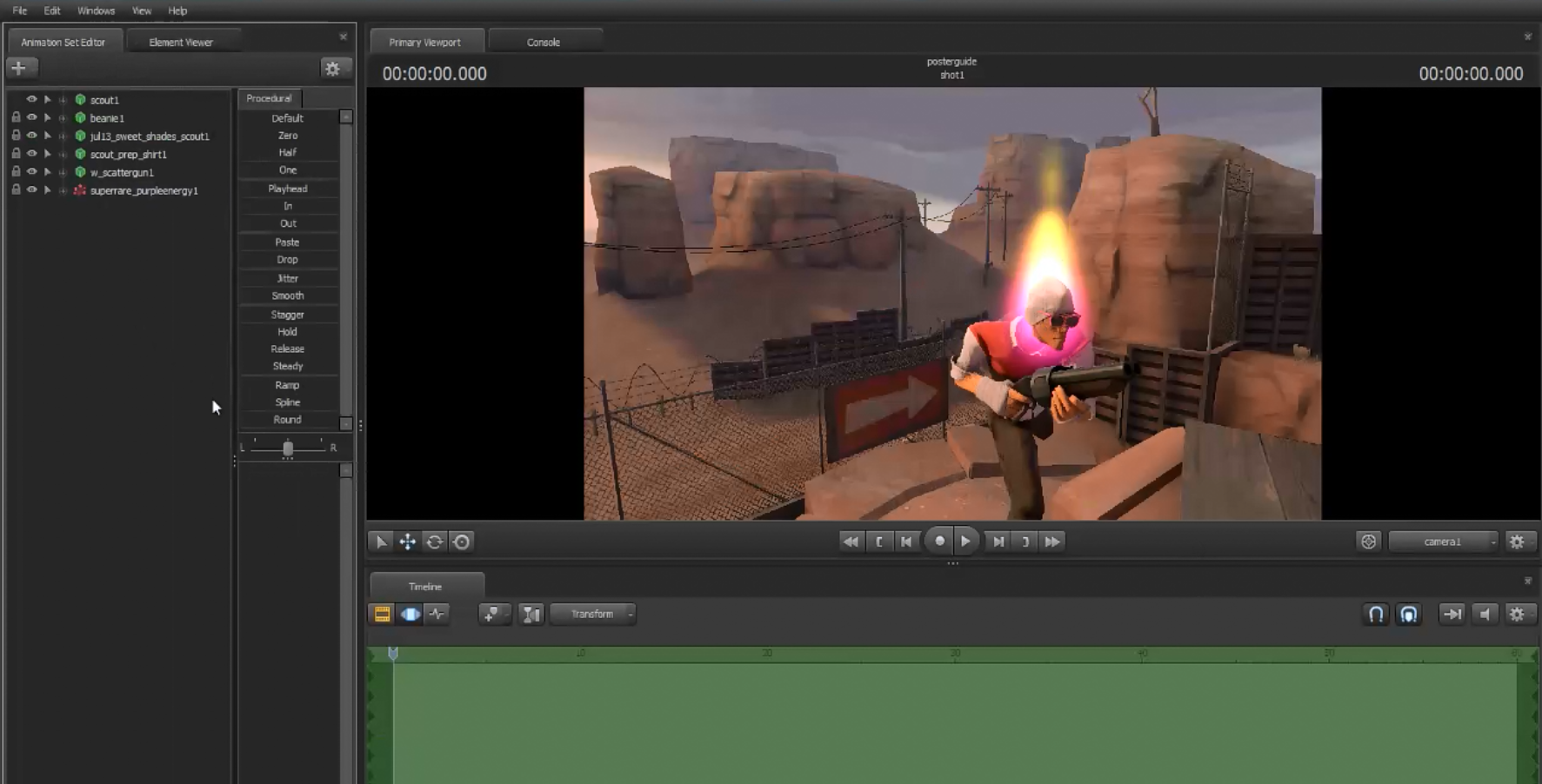Screen dimensions: 1542x784
Task: Step back one frame
Action: tap(906, 541)
